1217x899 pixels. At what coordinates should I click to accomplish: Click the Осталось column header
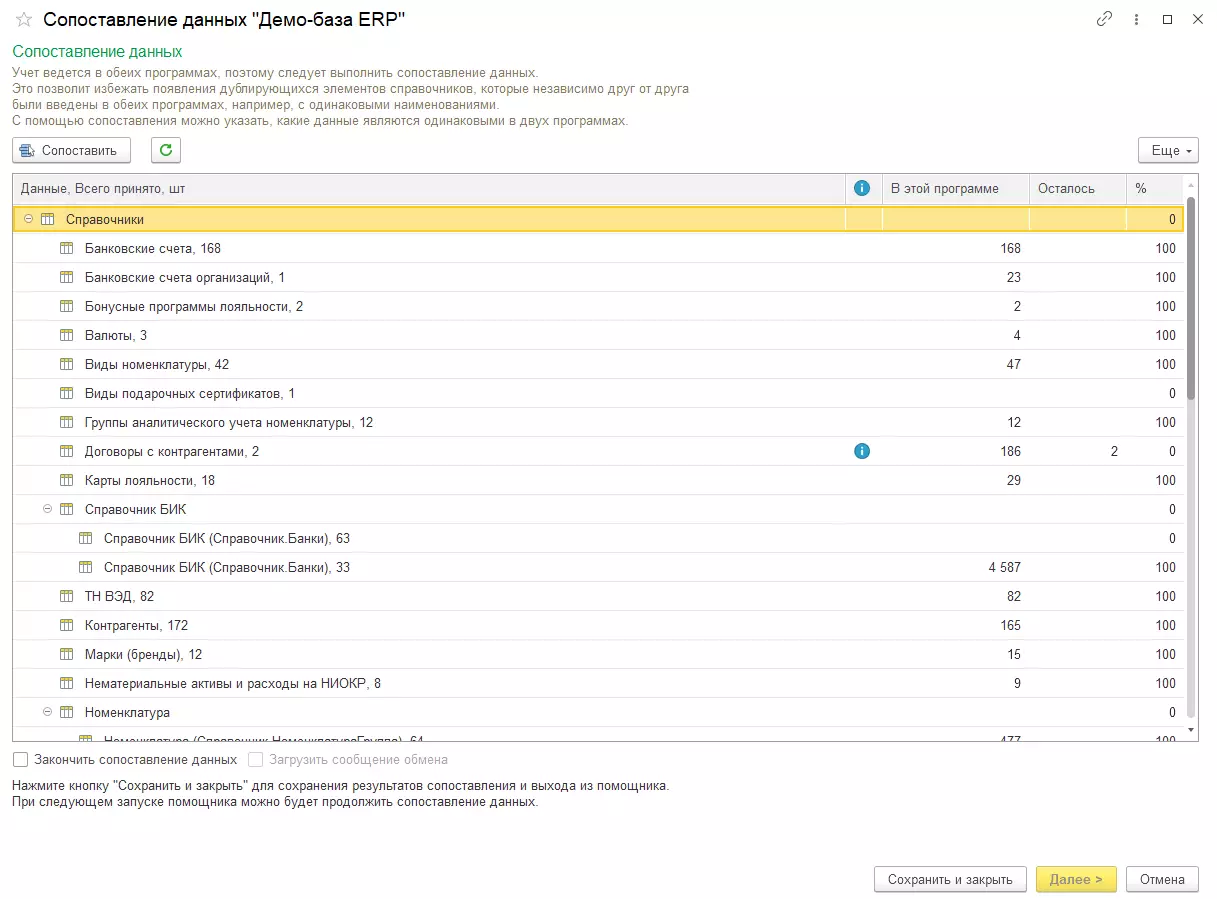tap(1078, 188)
